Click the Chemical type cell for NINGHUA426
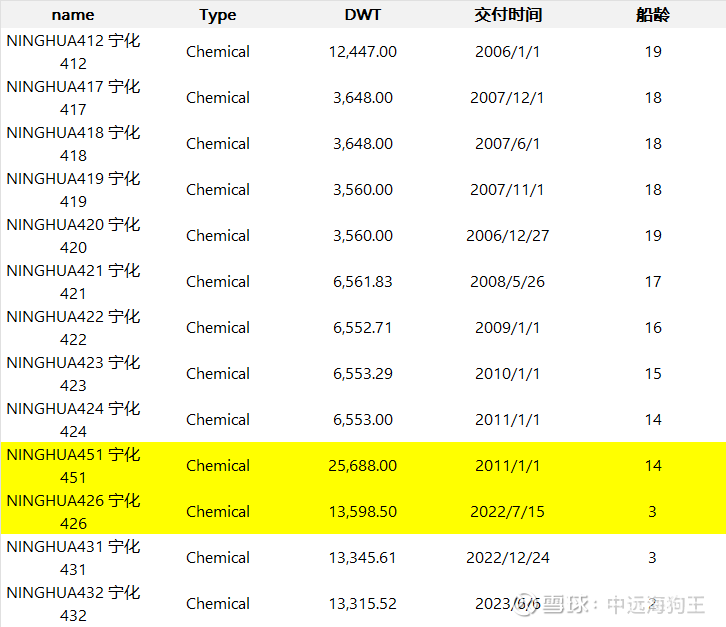Screen dimensions: 726x627 [218, 512]
